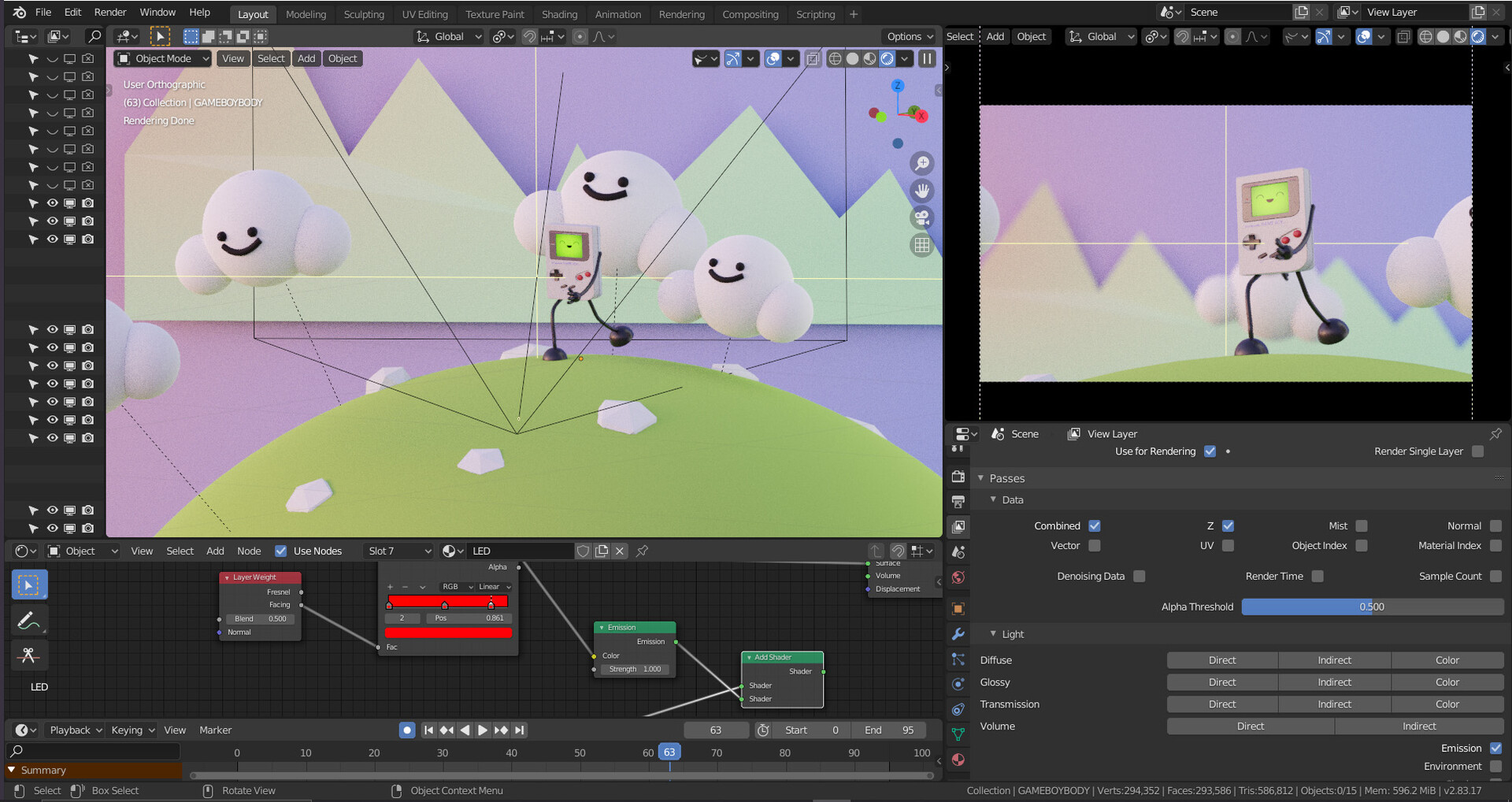Click the current frame field showing 63
The image size is (1512, 802).
click(x=716, y=730)
